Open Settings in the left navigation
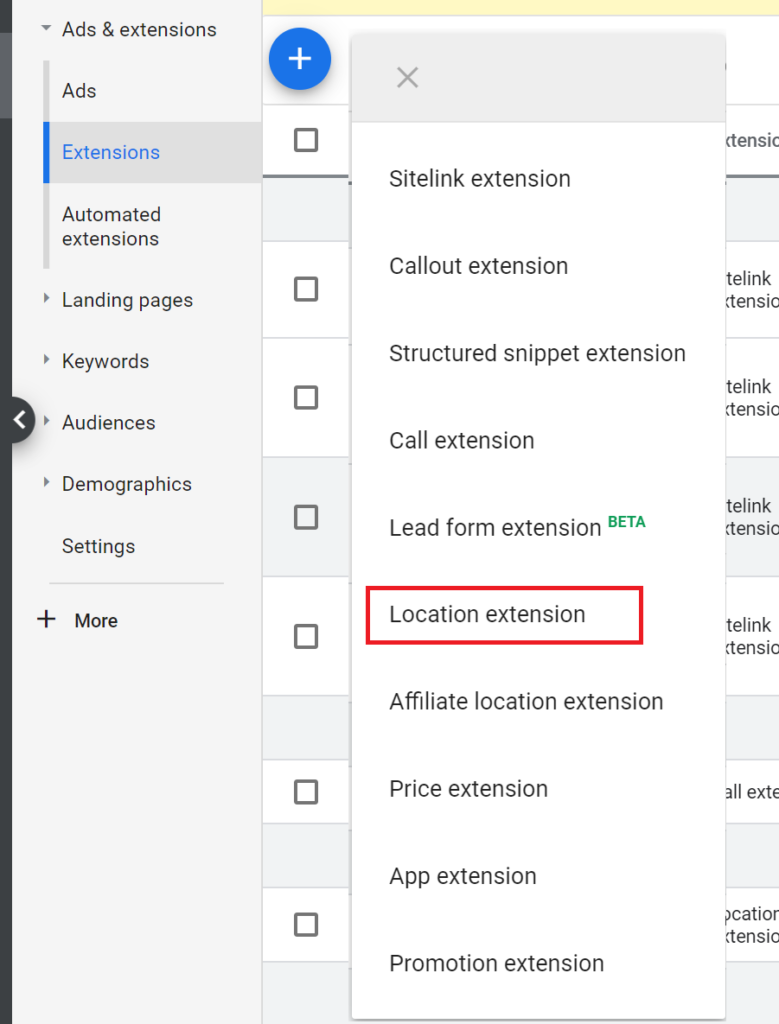The width and height of the screenshot is (779, 1024). (98, 546)
